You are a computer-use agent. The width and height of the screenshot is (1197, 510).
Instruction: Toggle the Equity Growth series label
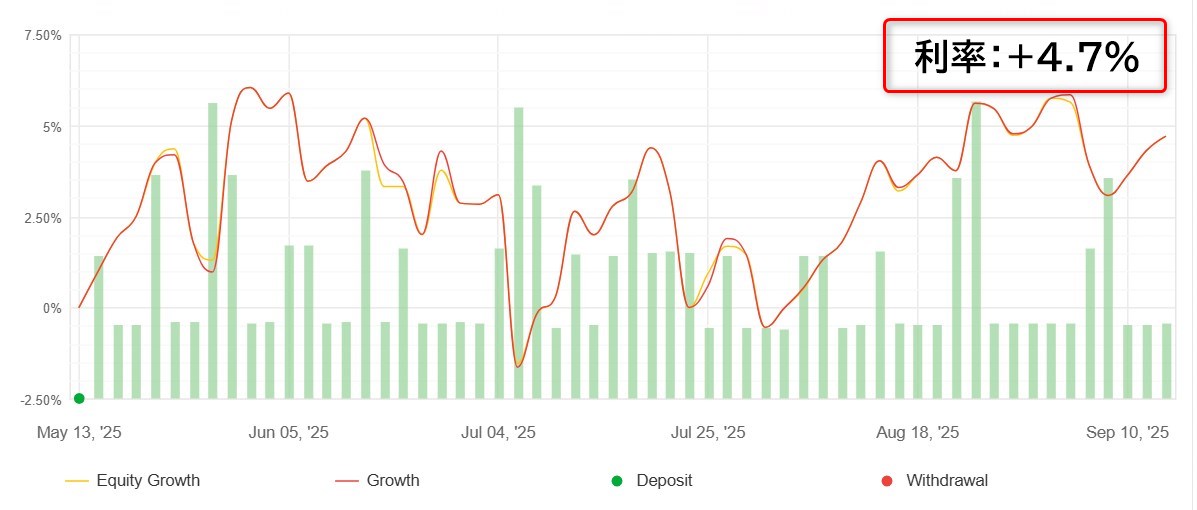point(148,481)
